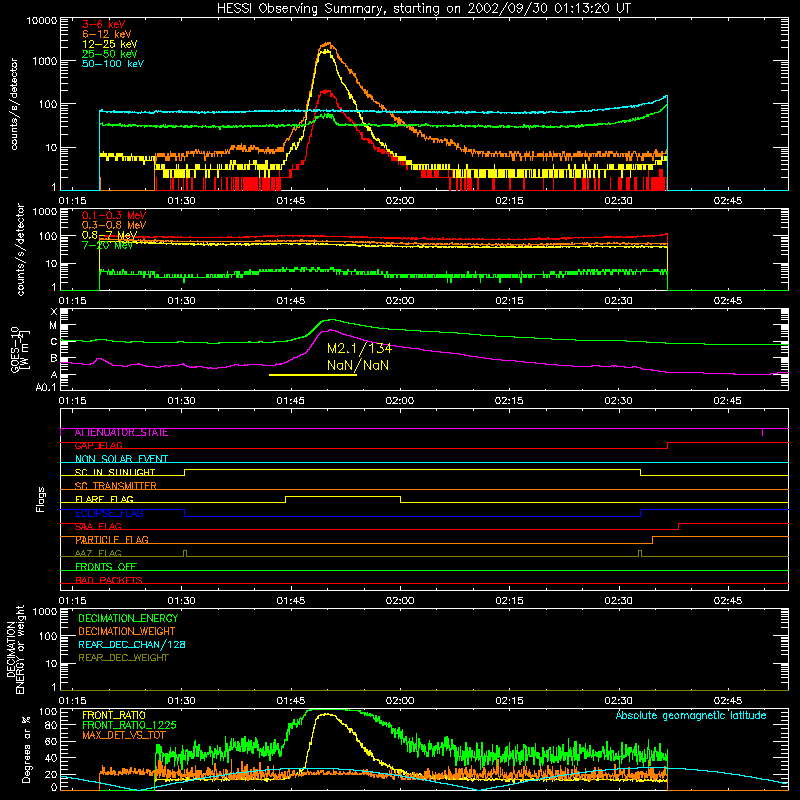Click the yellow flare interval bar under M2.1/134
Image resolution: width=800 pixels, height=800 pixels.
click(313, 375)
